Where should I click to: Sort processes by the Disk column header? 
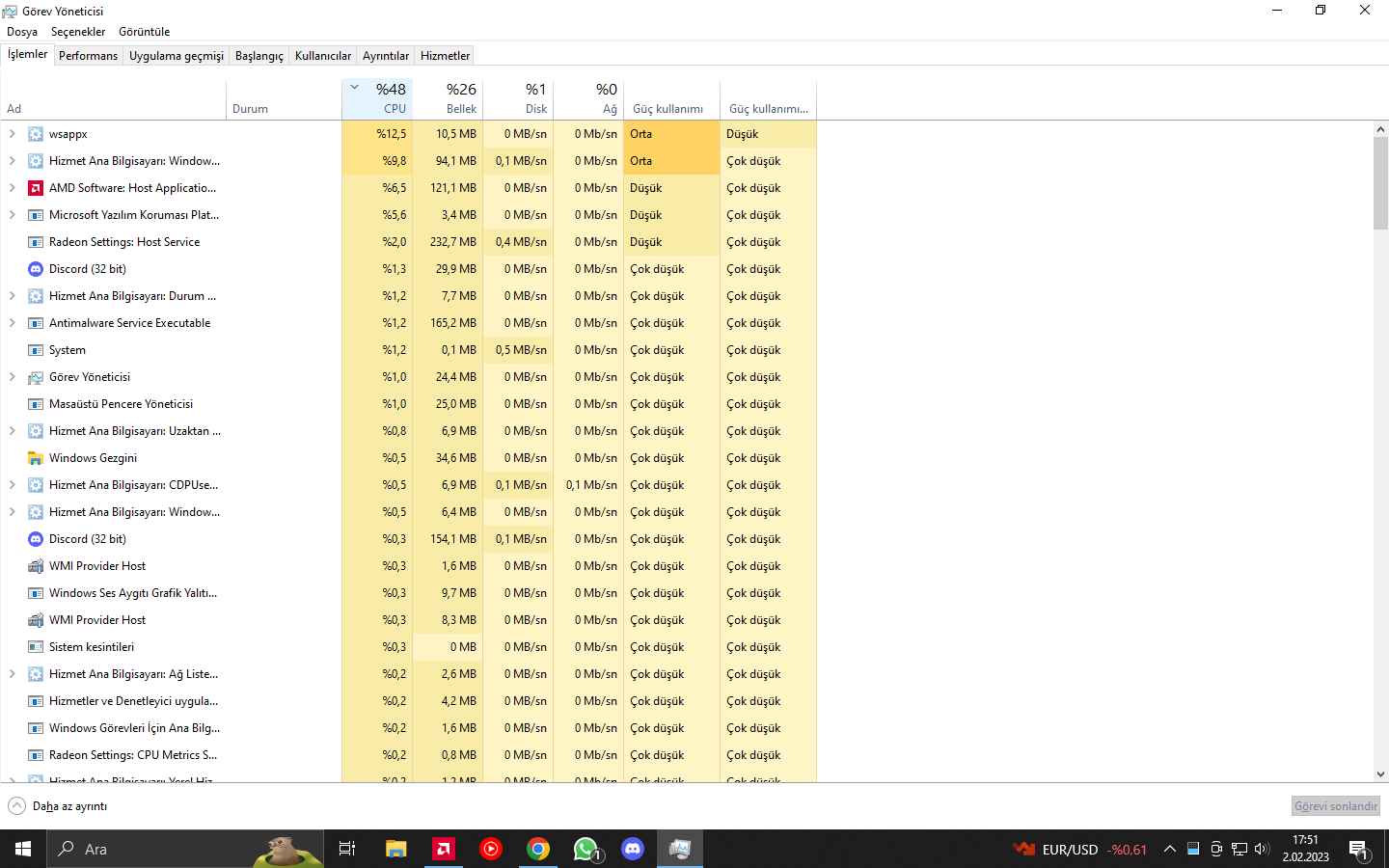(518, 98)
